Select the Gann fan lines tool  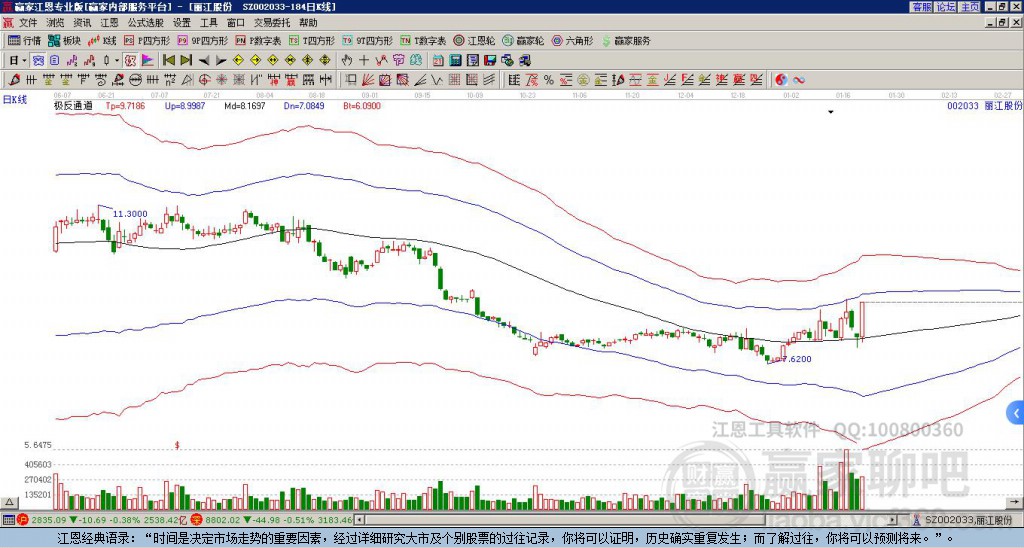point(367,80)
